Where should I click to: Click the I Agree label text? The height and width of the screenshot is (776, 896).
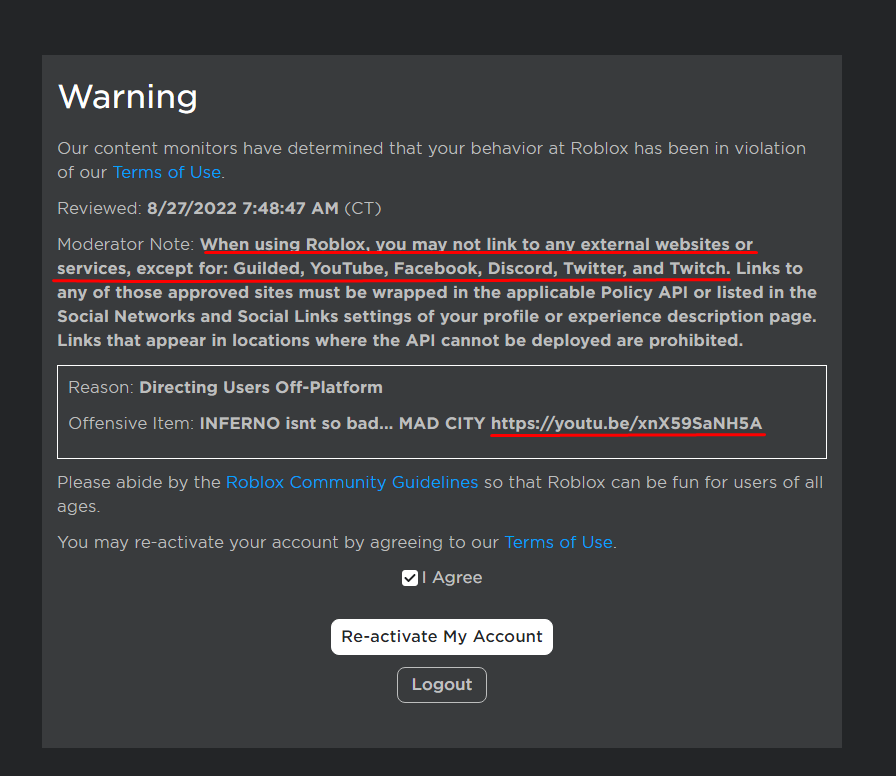[450, 578]
